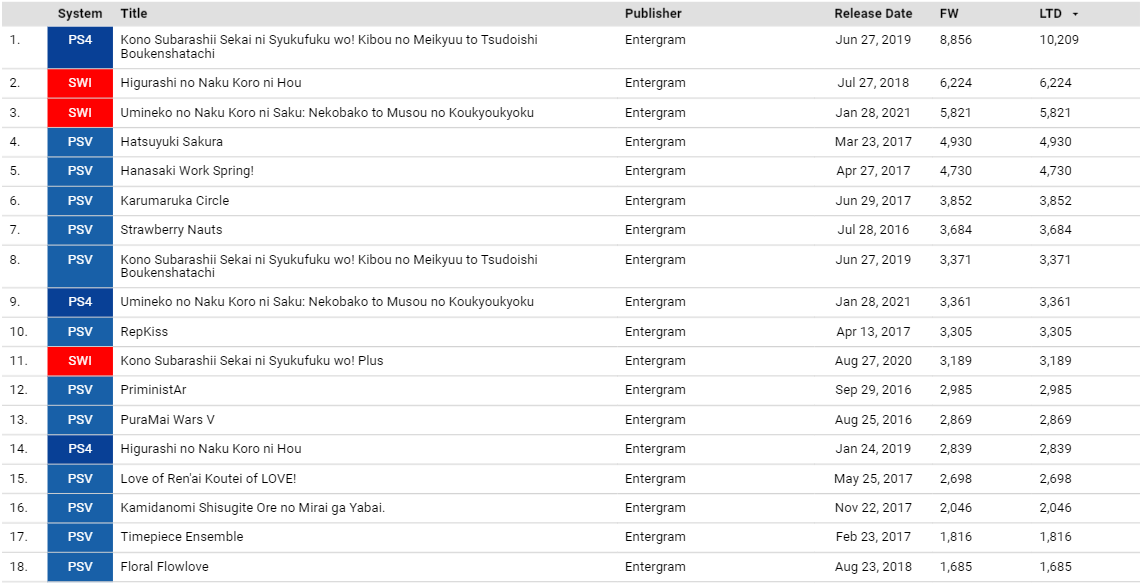
Task: Click PSV badge for PriministAr
Action: click(80, 391)
